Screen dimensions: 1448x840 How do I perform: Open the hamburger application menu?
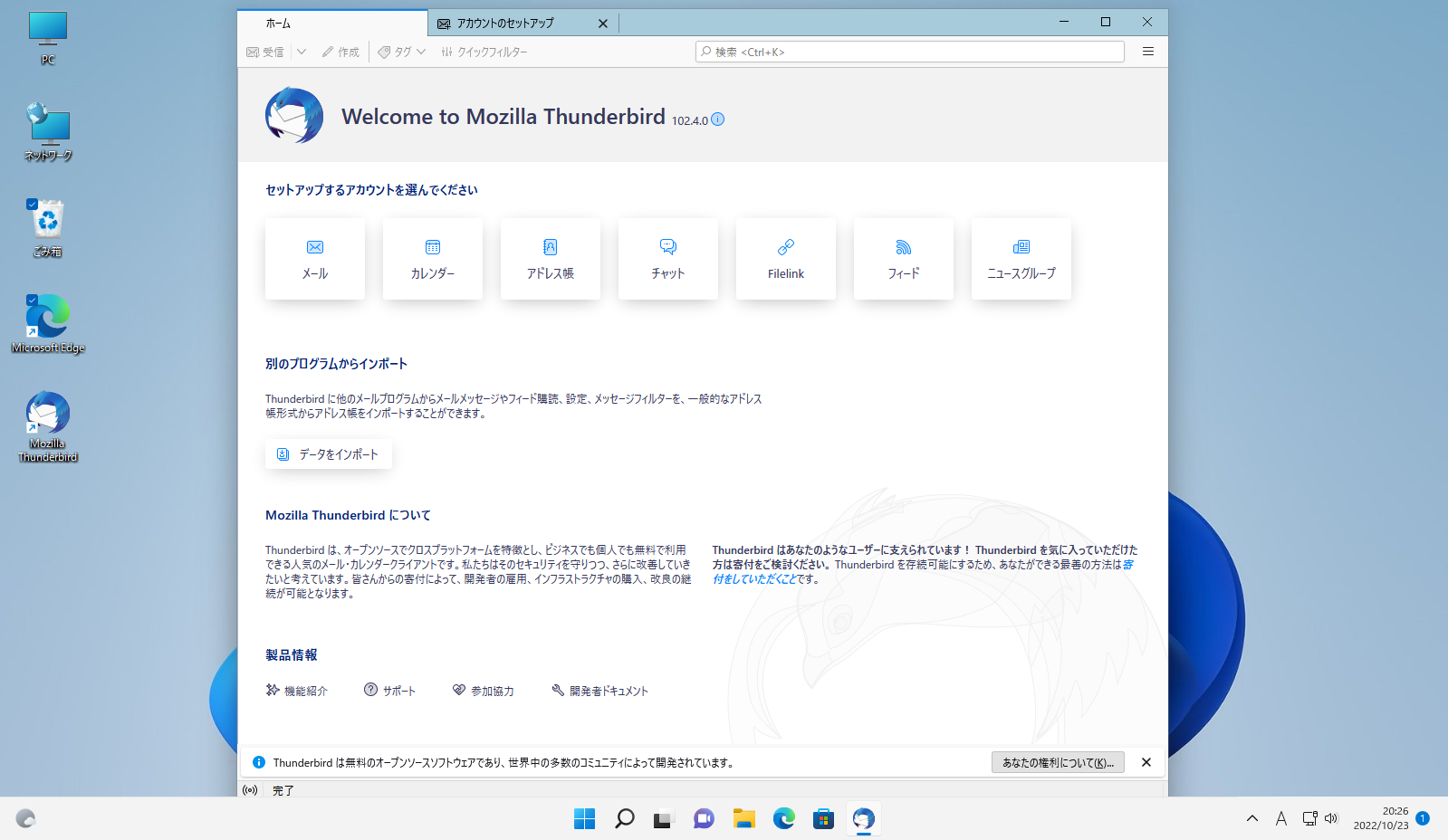[1147, 52]
